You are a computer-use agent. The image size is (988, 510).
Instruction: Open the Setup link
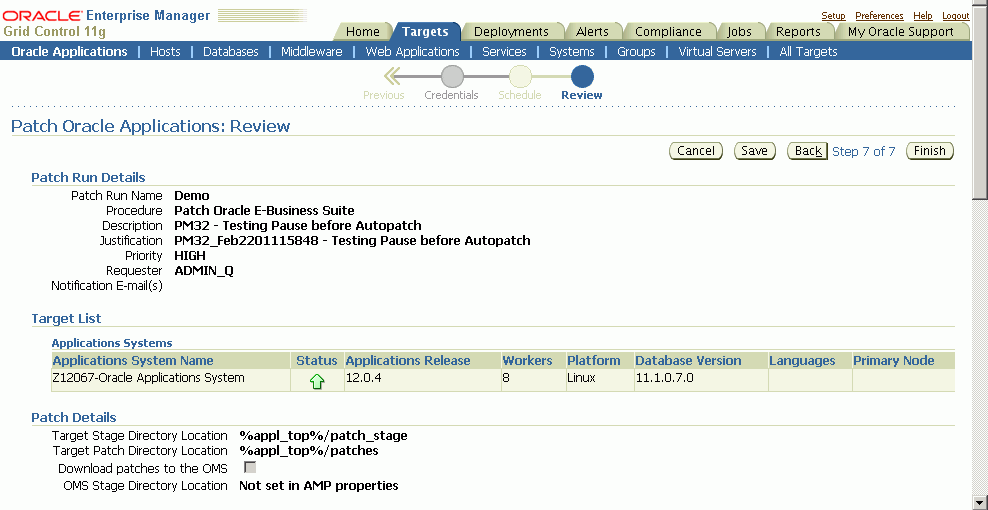[x=833, y=16]
